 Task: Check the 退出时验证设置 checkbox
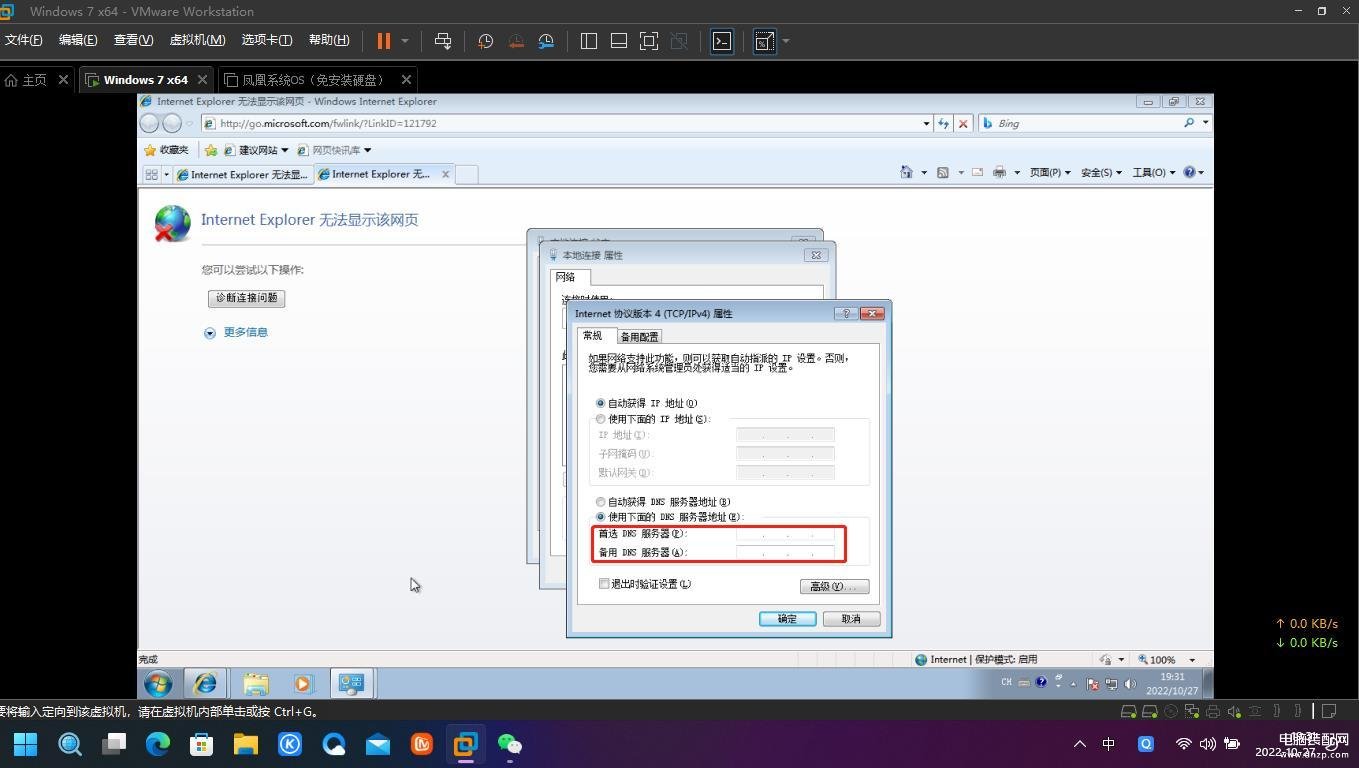(604, 583)
